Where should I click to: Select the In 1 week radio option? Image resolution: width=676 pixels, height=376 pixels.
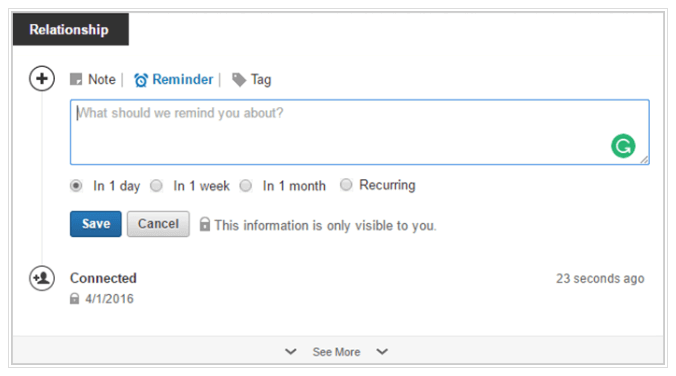tap(156, 186)
